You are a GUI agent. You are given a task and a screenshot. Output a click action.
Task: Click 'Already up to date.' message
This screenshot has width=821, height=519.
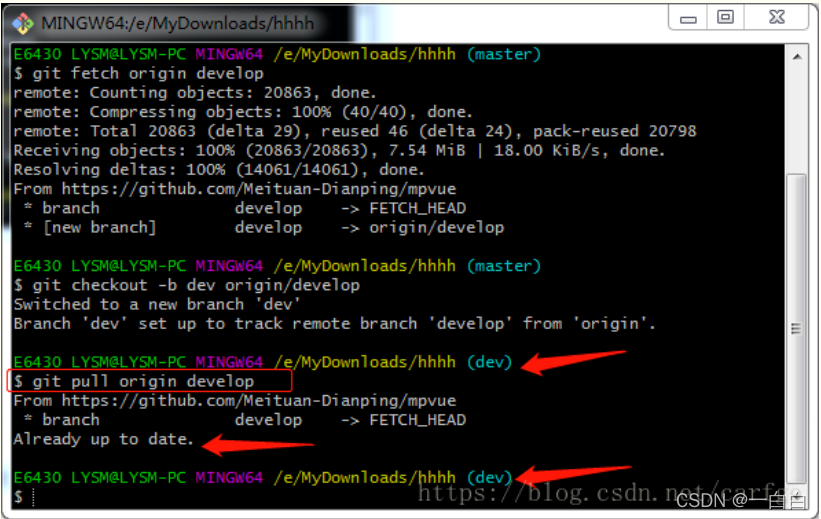(104, 439)
